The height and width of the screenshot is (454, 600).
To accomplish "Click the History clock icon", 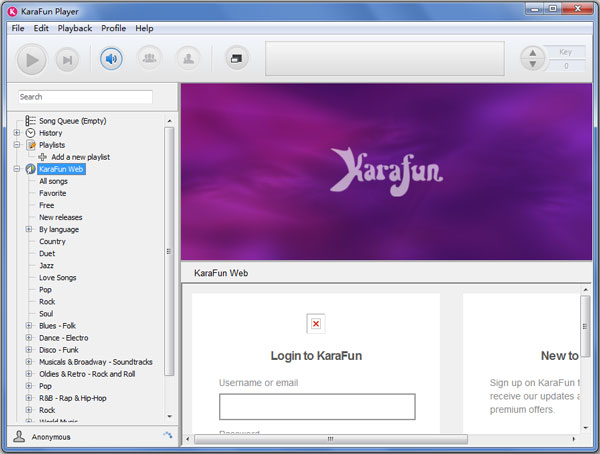I will coord(30,133).
